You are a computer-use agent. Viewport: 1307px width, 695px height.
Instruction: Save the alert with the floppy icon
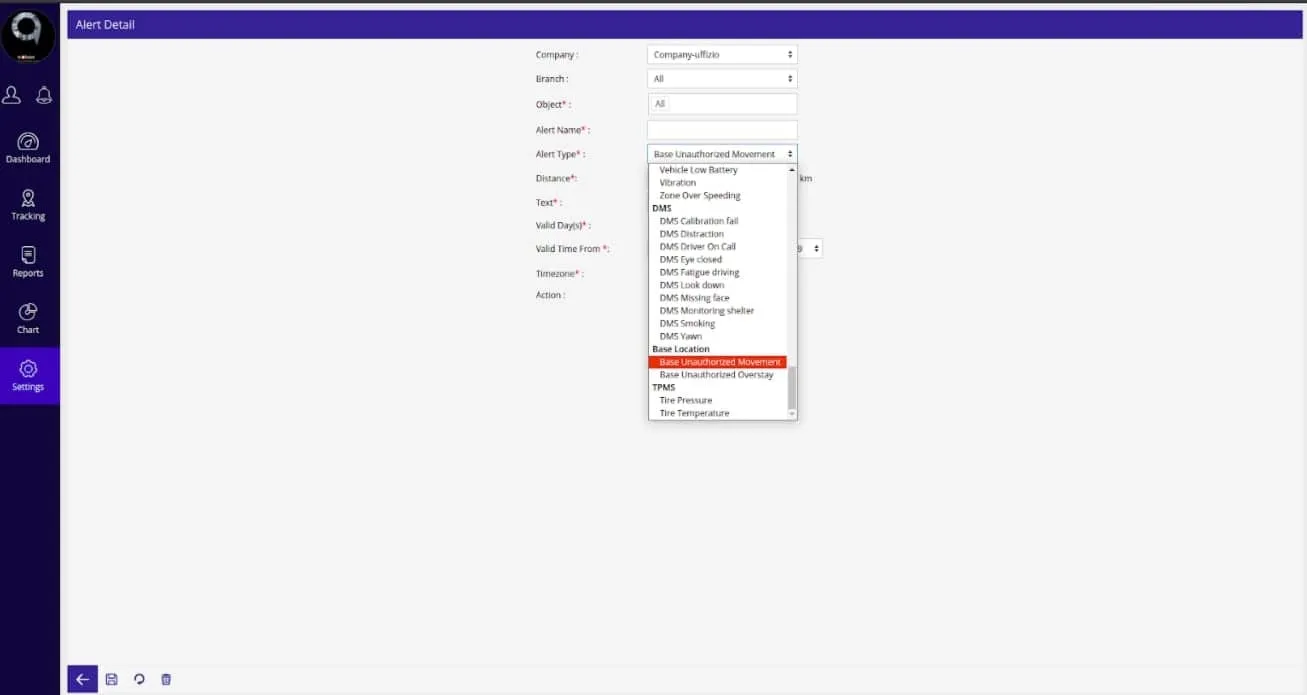click(111, 679)
